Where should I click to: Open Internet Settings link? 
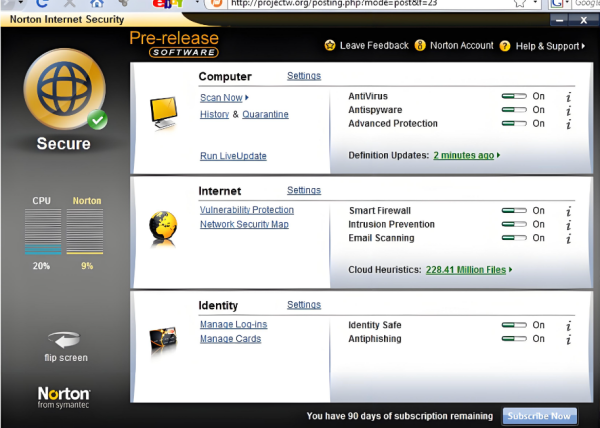coord(304,190)
